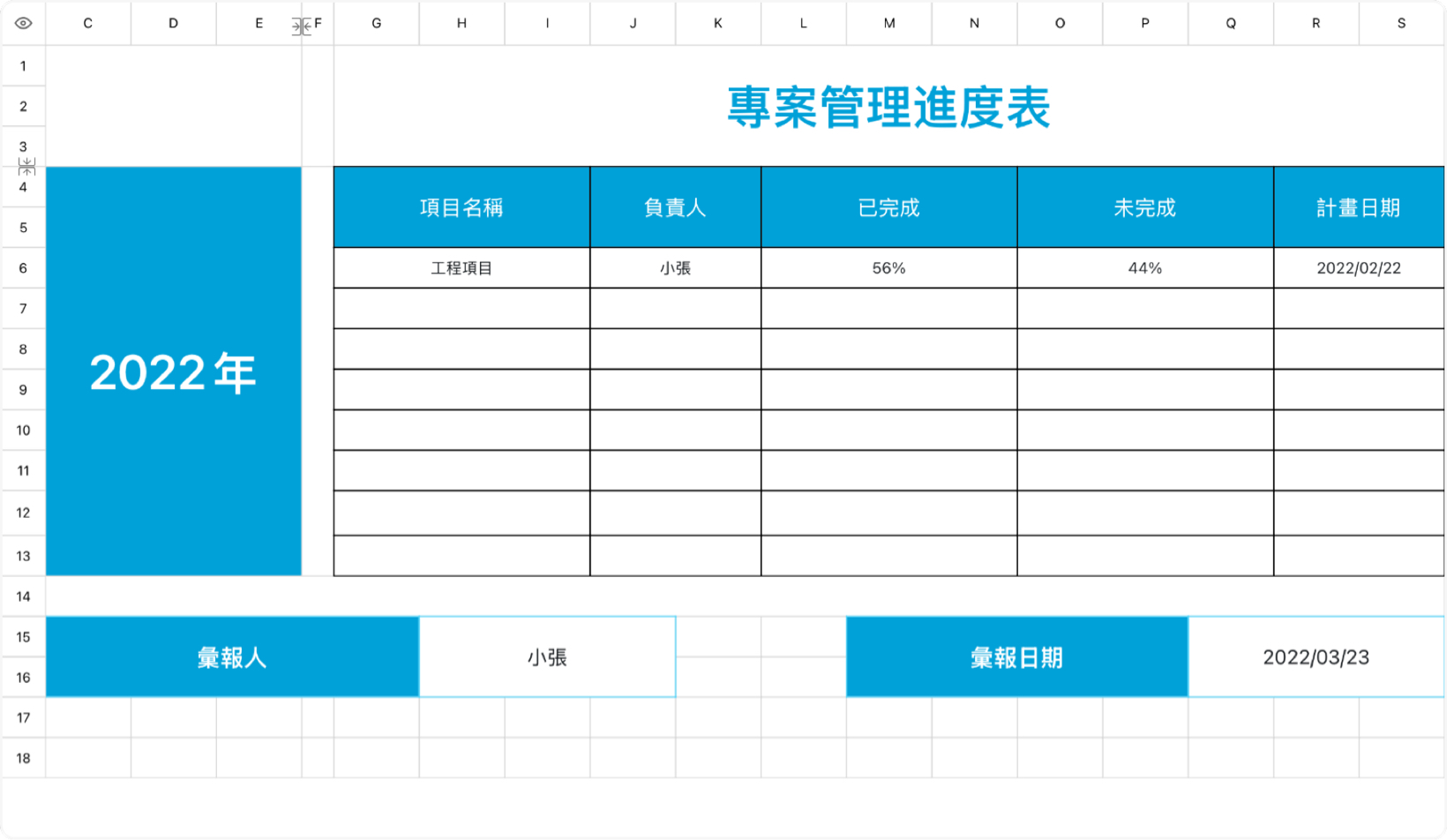Click the 計畫日期 header cell
The image size is (1447, 840).
tap(1359, 207)
